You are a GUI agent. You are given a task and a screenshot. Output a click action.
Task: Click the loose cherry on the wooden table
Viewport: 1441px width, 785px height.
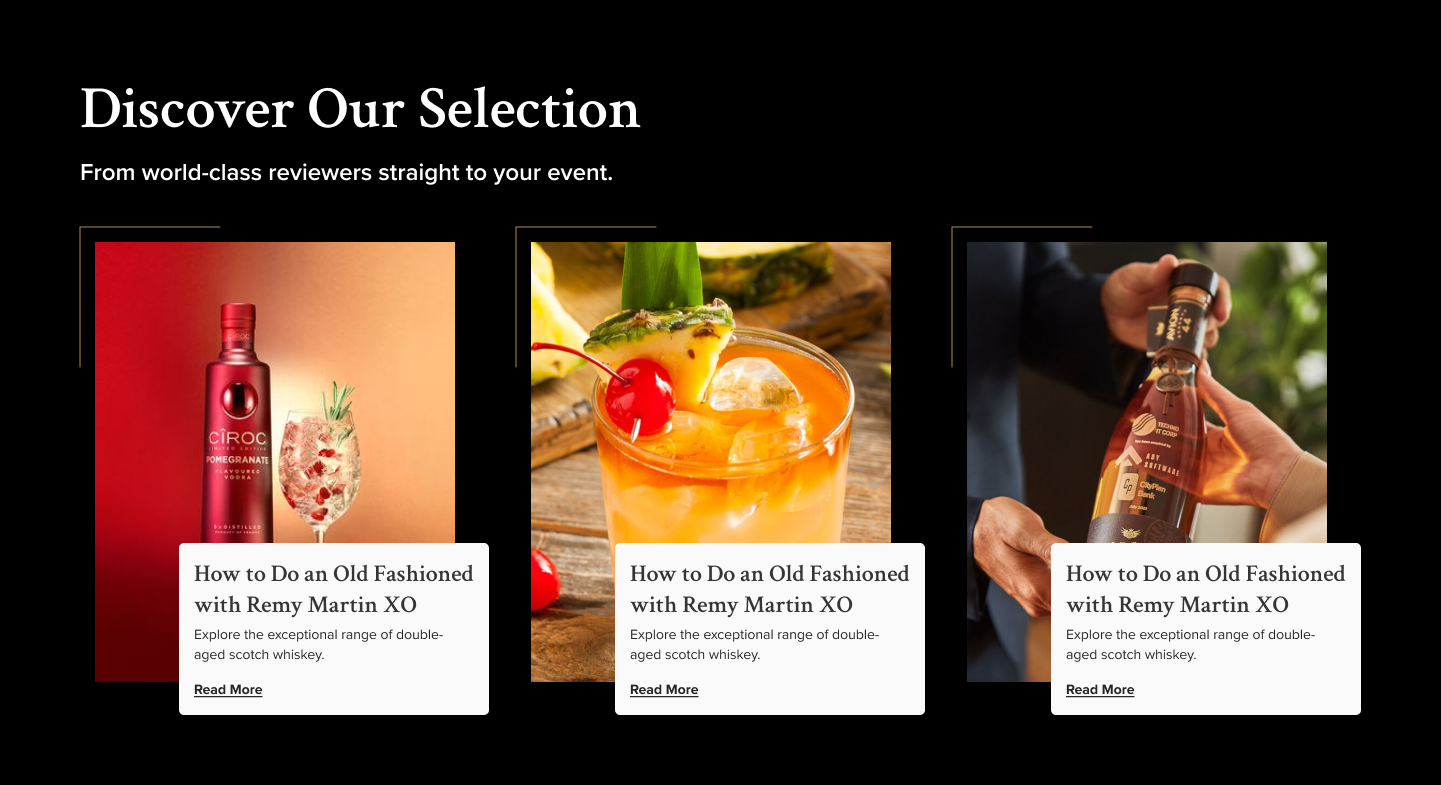click(545, 580)
